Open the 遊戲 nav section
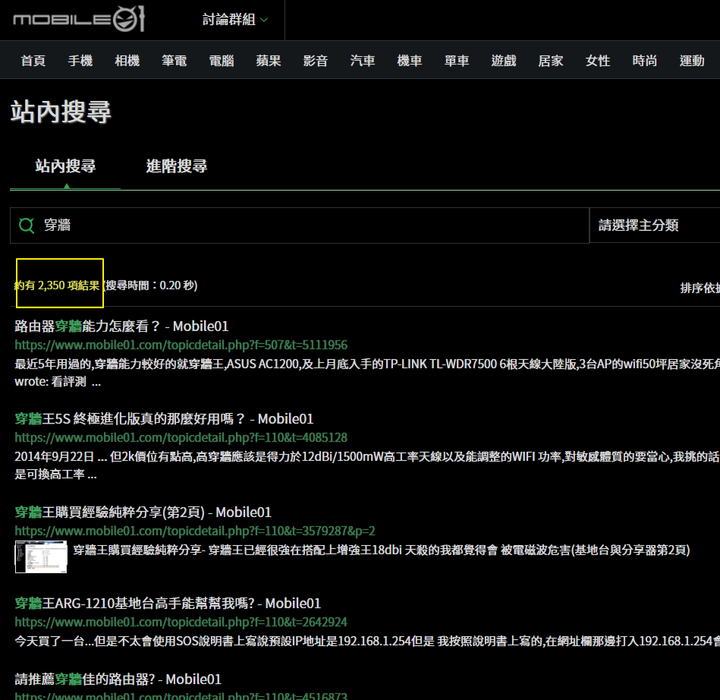720x700 pixels. (x=504, y=60)
